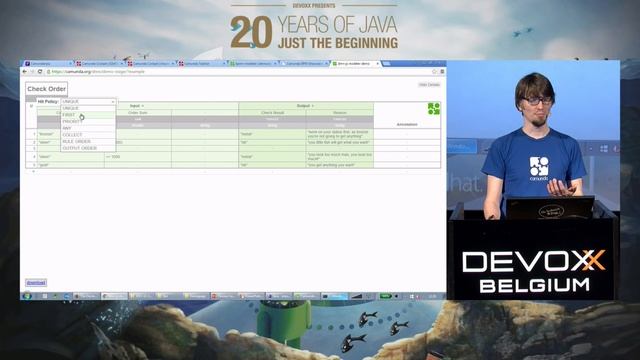This screenshot has height=360, width=640.
Task: Click the ">= 1000" order sum cell
Action: click(138, 156)
